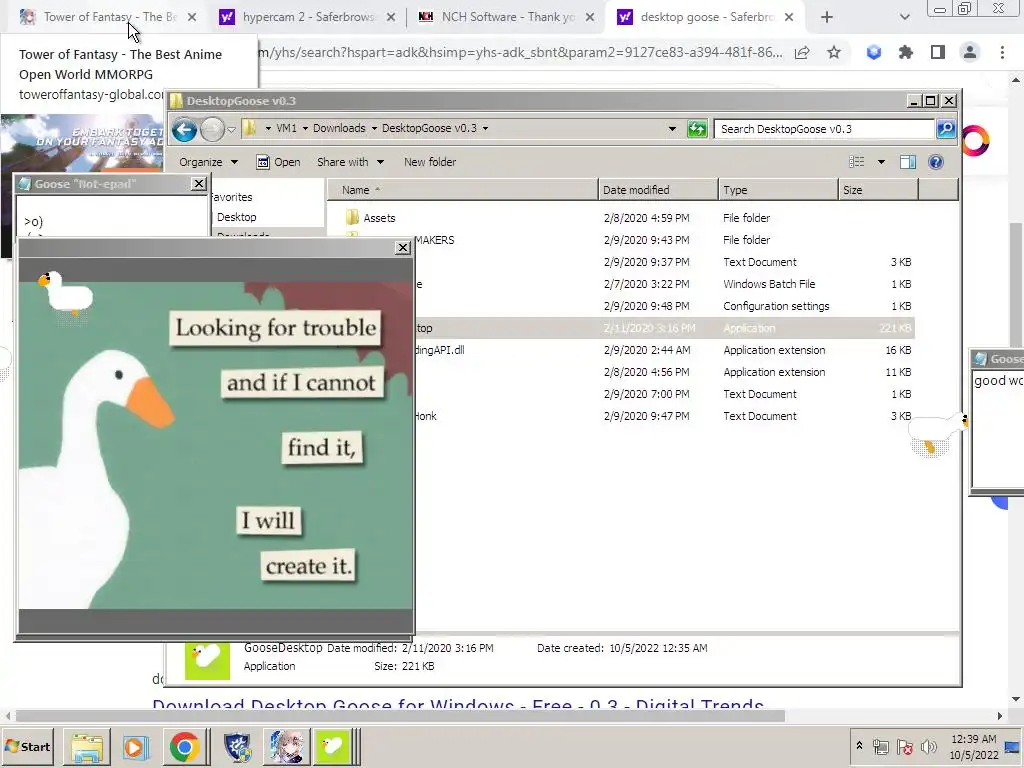This screenshot has width=1024, height=768.
Task: Sort by the Type column header
Action: click(x=778, y=190)
